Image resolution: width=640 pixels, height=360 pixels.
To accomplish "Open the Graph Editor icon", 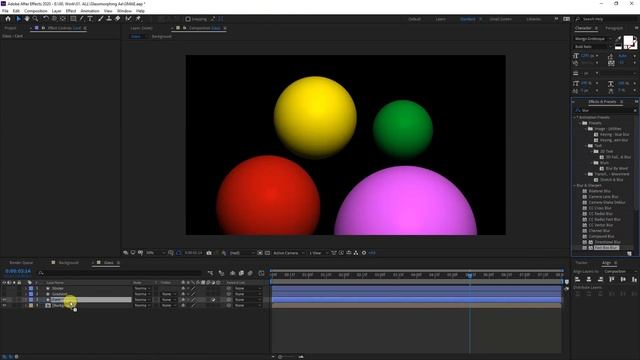I will [x=261, y=273].
